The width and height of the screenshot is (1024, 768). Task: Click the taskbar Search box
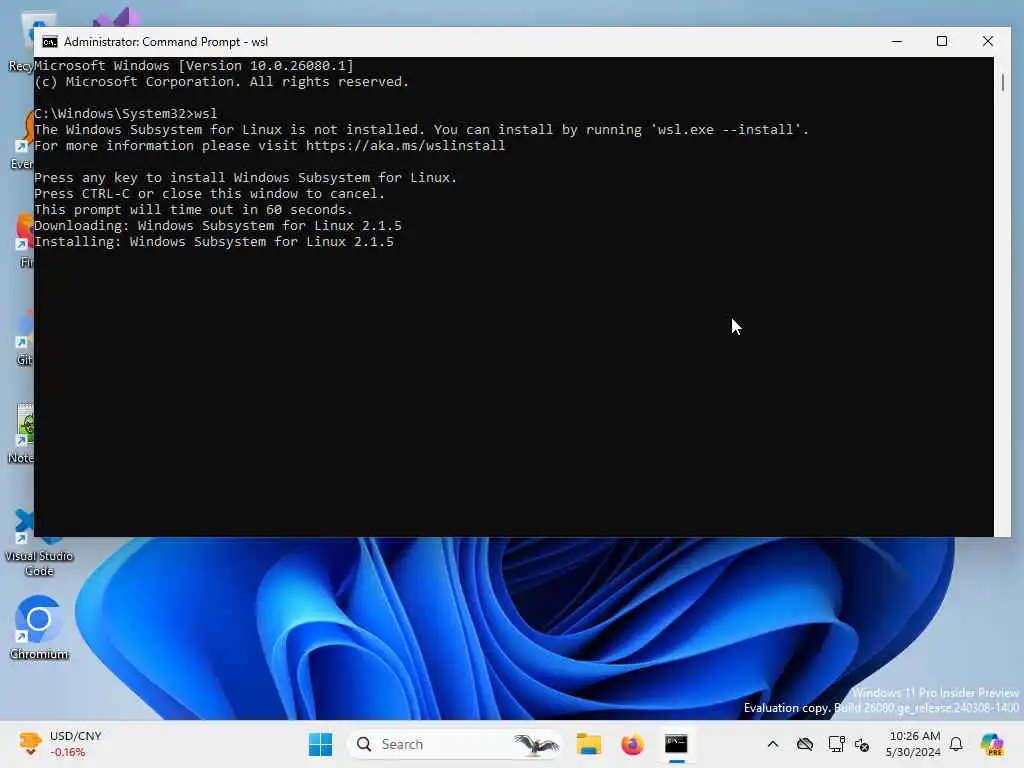click(x=455, y=744)
